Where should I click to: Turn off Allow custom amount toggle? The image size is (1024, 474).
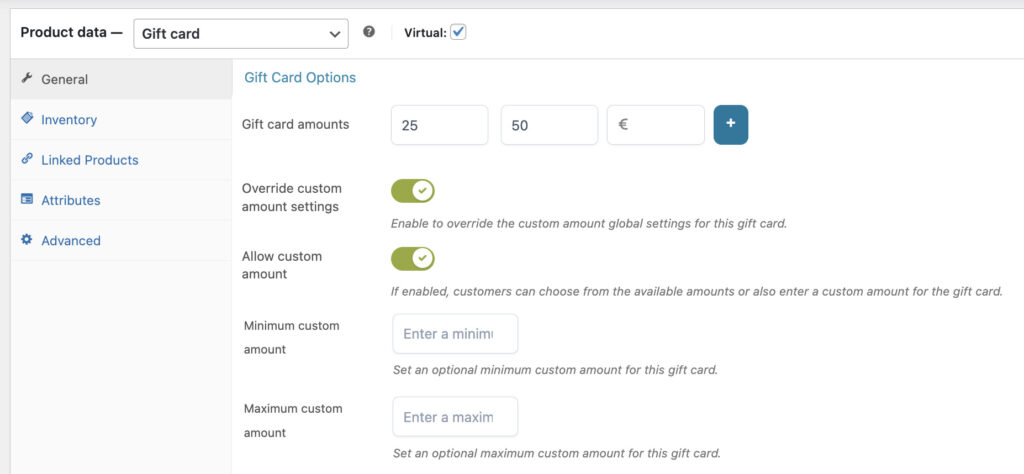pyautogui.click(x=413, y=259)
